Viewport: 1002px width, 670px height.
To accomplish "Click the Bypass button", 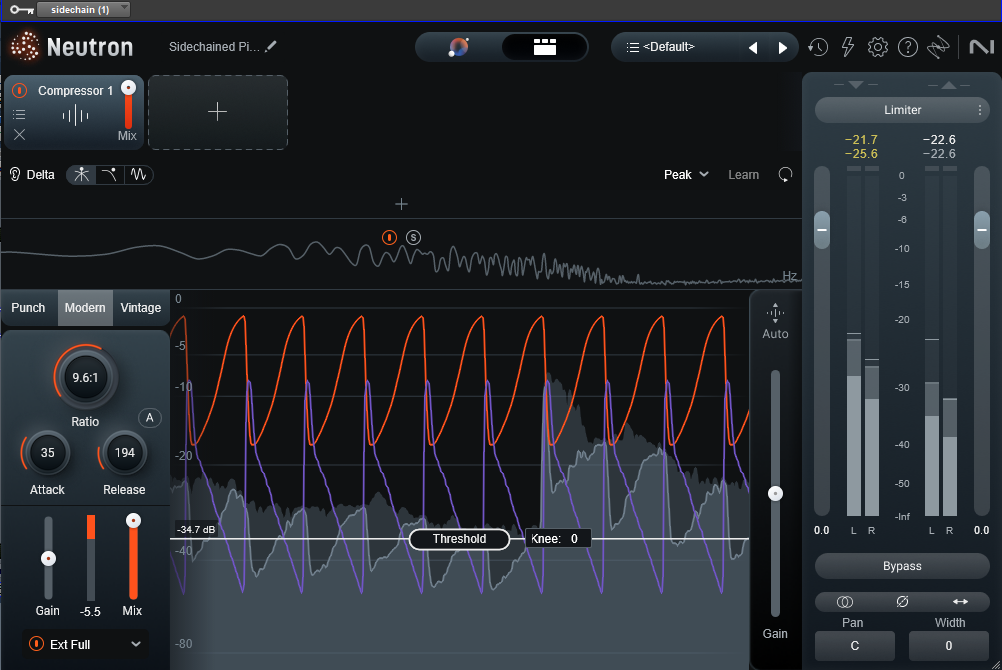I will tap(902, 566).
